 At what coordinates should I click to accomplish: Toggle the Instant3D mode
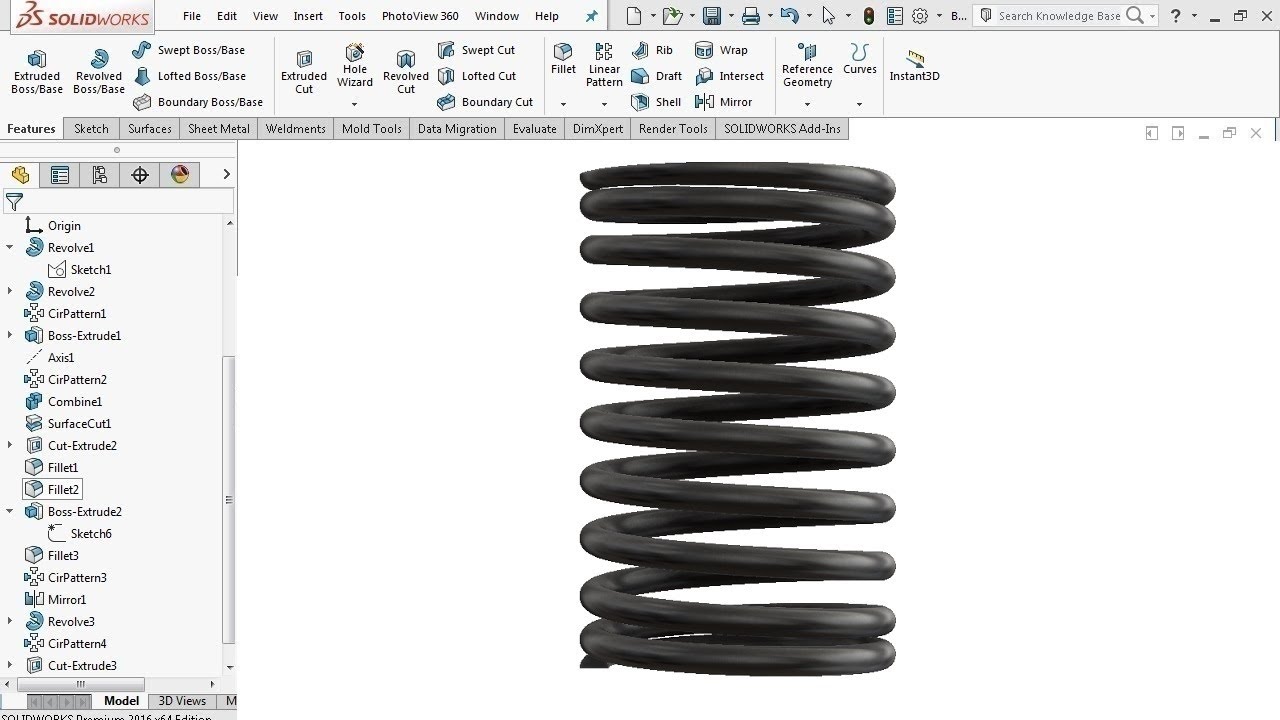point(914,66)
